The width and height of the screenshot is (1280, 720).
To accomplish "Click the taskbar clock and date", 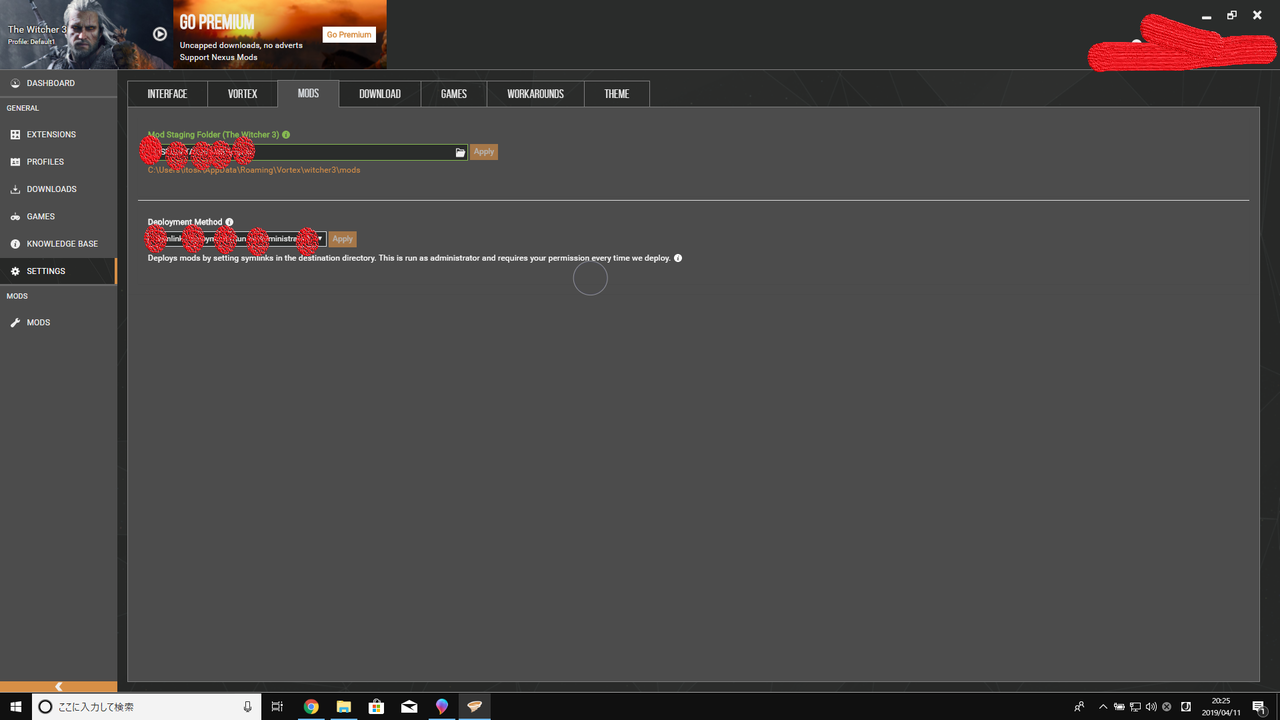I will [1221, 707].
